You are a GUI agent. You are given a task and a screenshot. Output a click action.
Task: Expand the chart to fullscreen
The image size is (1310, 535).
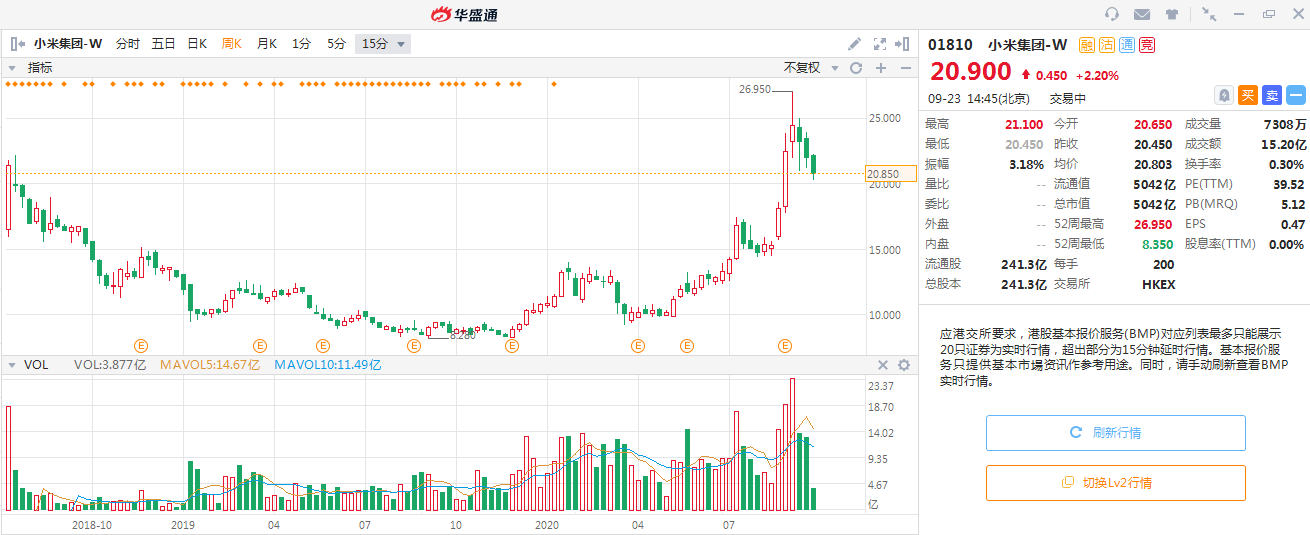880,44
